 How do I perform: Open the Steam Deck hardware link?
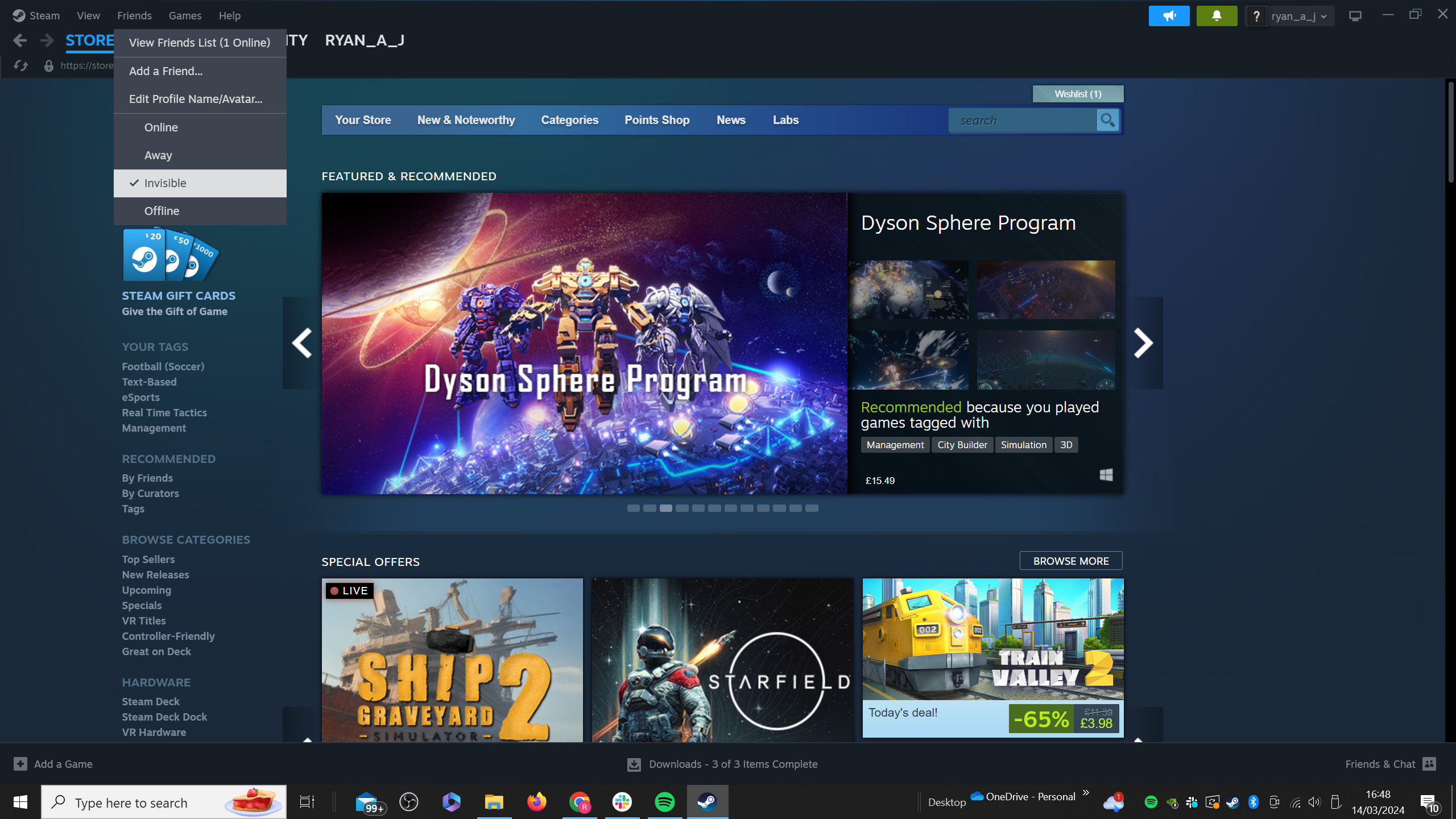click(151, 701)
